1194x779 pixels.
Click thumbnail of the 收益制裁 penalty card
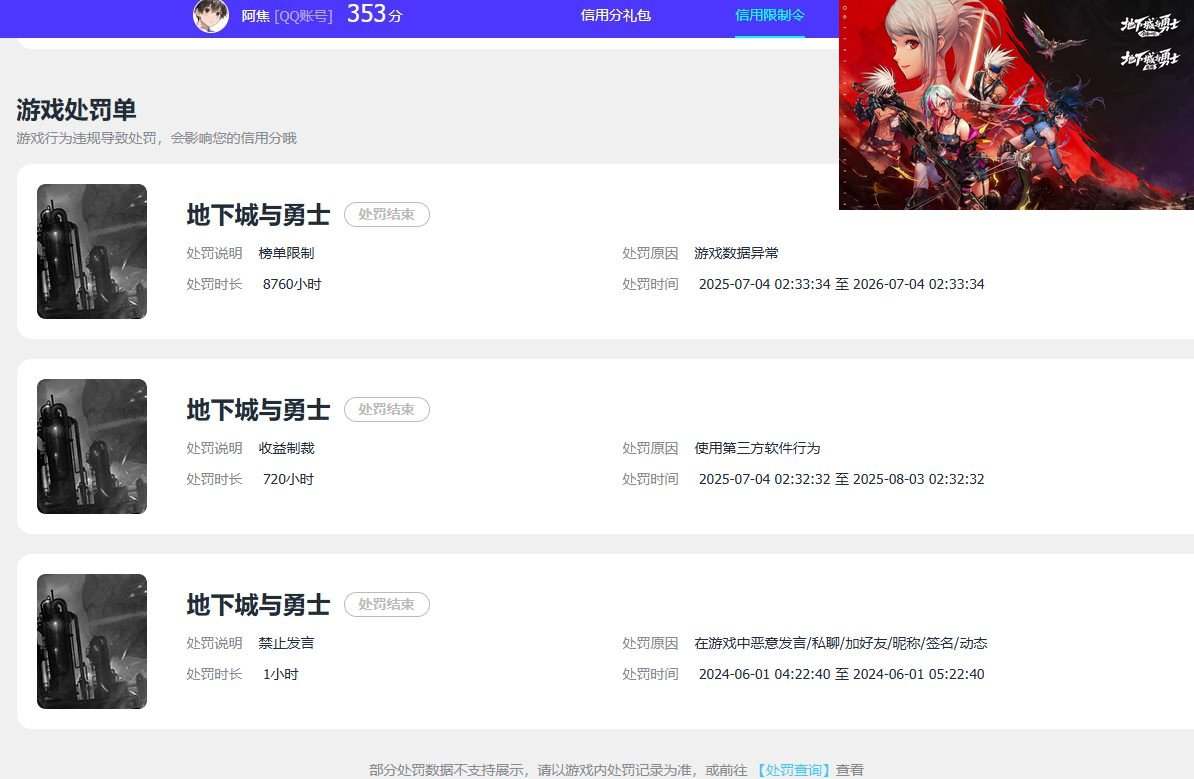coord(92,446)
